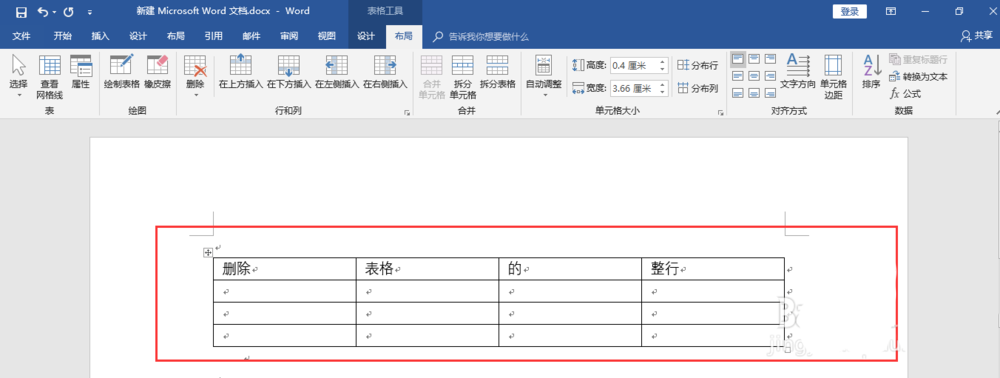Decrease the 高度 row height with down arrow
The image size is (1000, 378).
662,69
